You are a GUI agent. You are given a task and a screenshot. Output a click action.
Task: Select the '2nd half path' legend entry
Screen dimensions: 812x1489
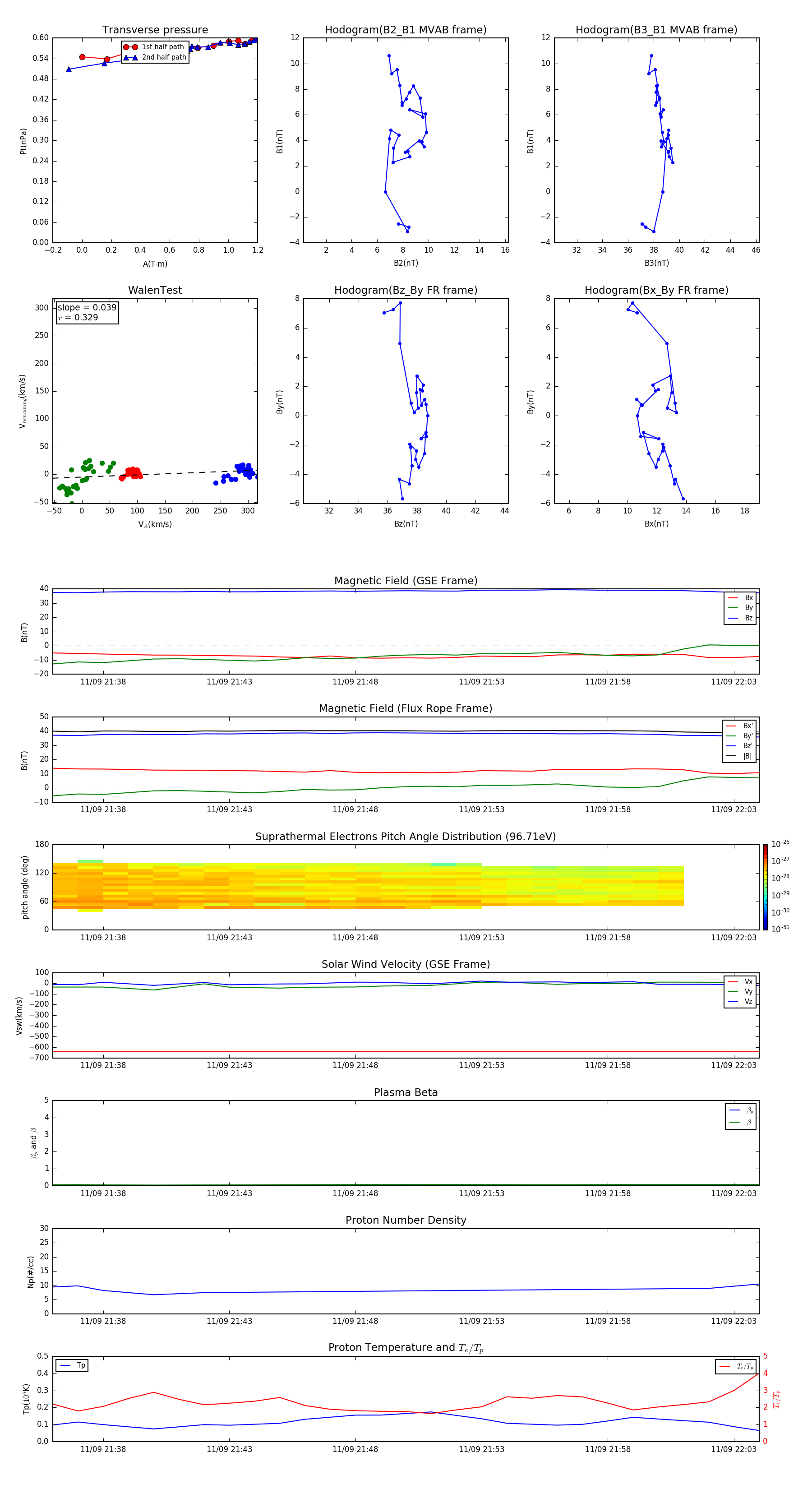click(155, 57)
